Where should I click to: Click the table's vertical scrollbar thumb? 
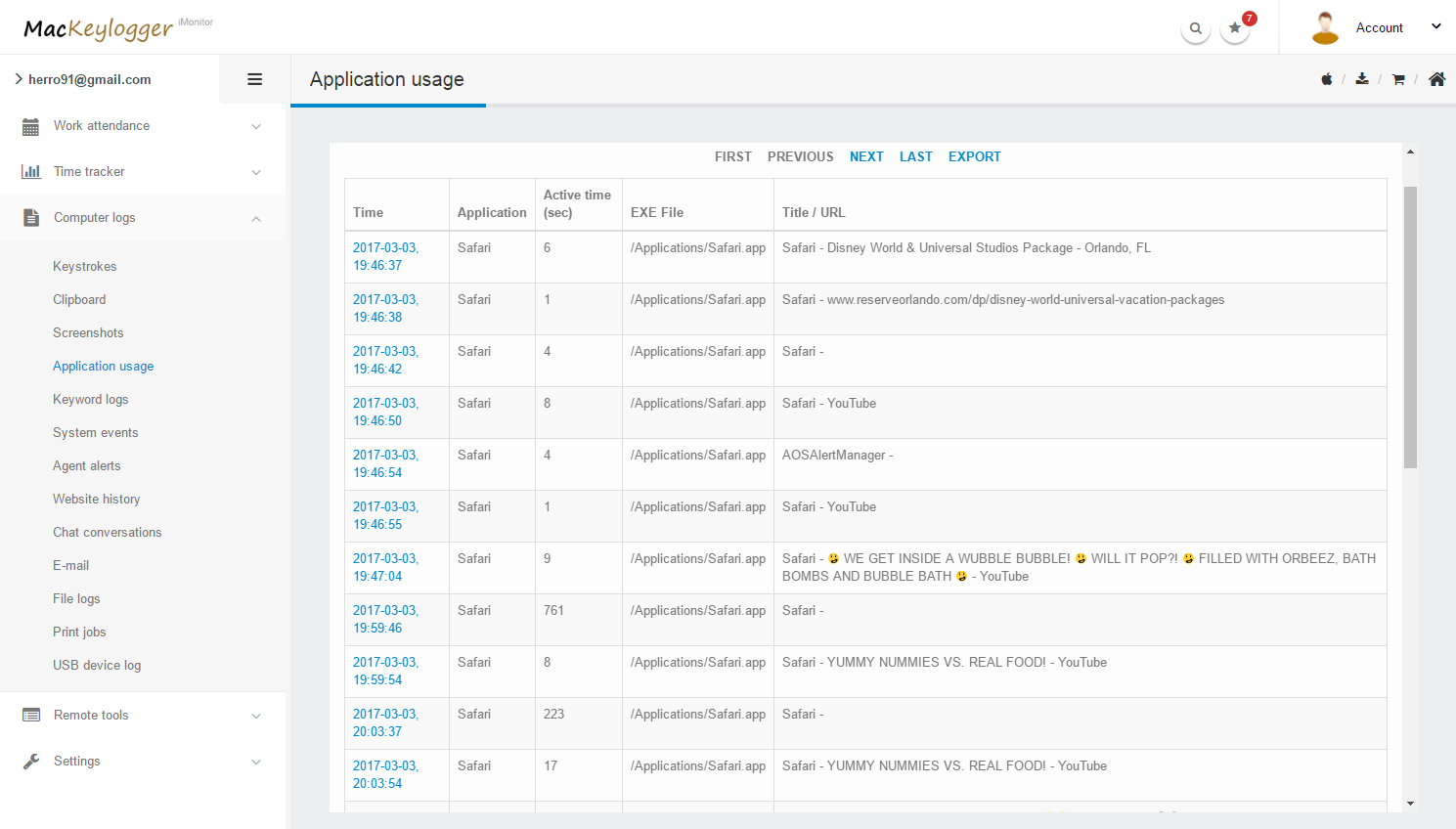(1410, 327)
